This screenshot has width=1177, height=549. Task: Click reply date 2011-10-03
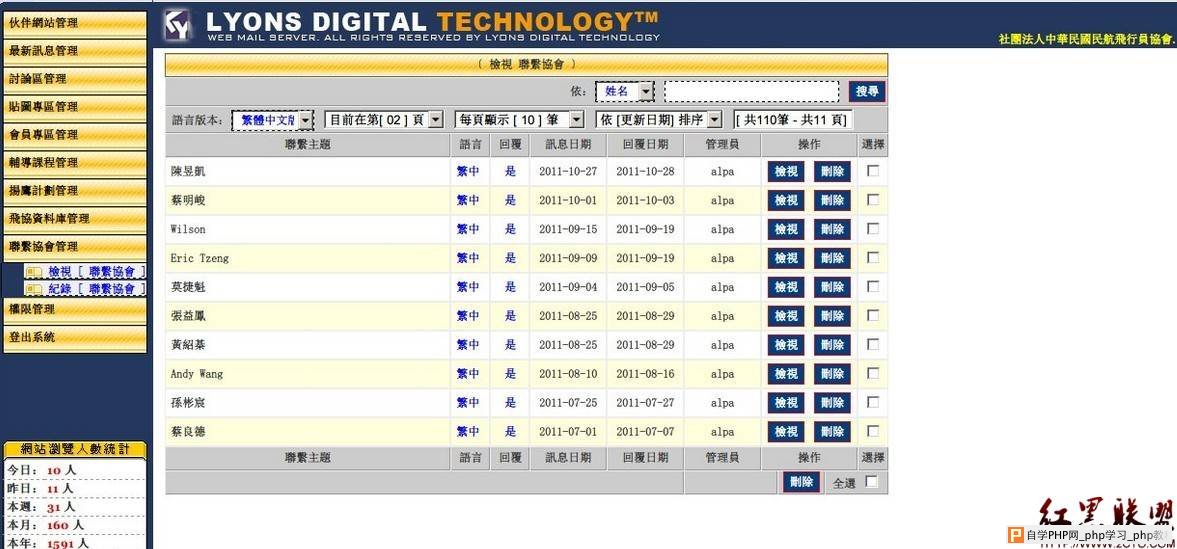(646, 201)
